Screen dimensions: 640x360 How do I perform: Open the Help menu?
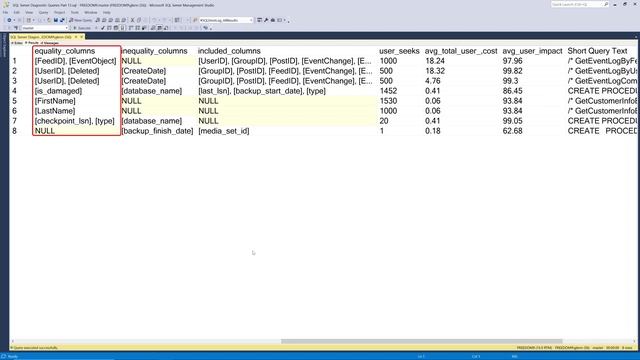coord(107,12)
